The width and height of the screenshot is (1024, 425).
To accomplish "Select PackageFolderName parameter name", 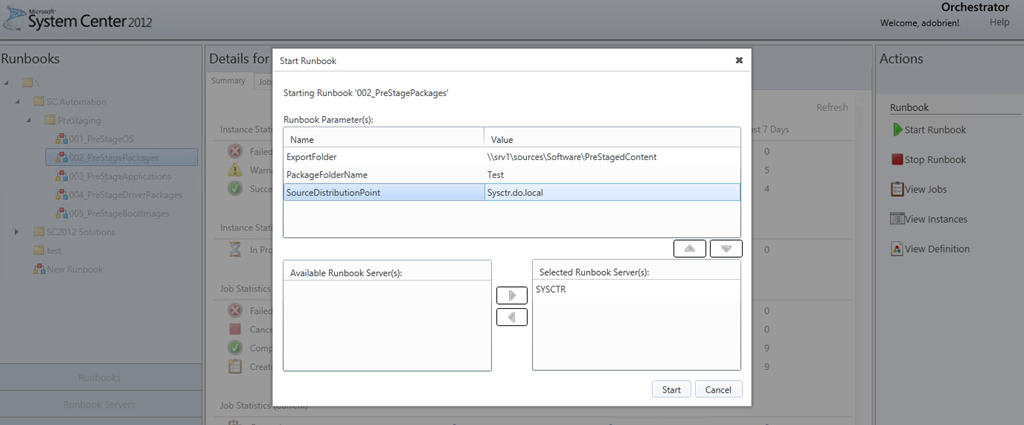I will 384,174.
